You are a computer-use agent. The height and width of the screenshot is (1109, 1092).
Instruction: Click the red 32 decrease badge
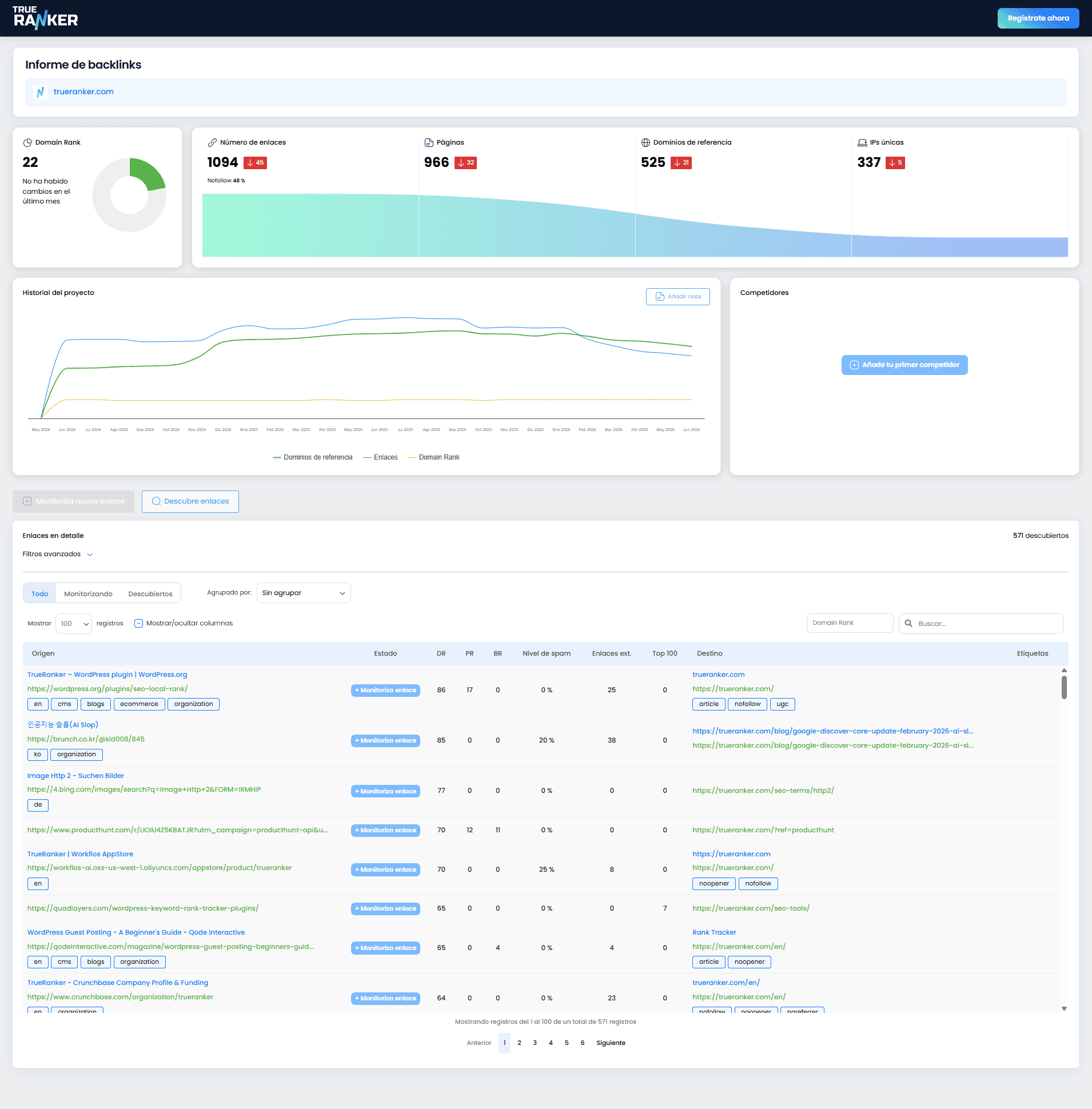466,163
